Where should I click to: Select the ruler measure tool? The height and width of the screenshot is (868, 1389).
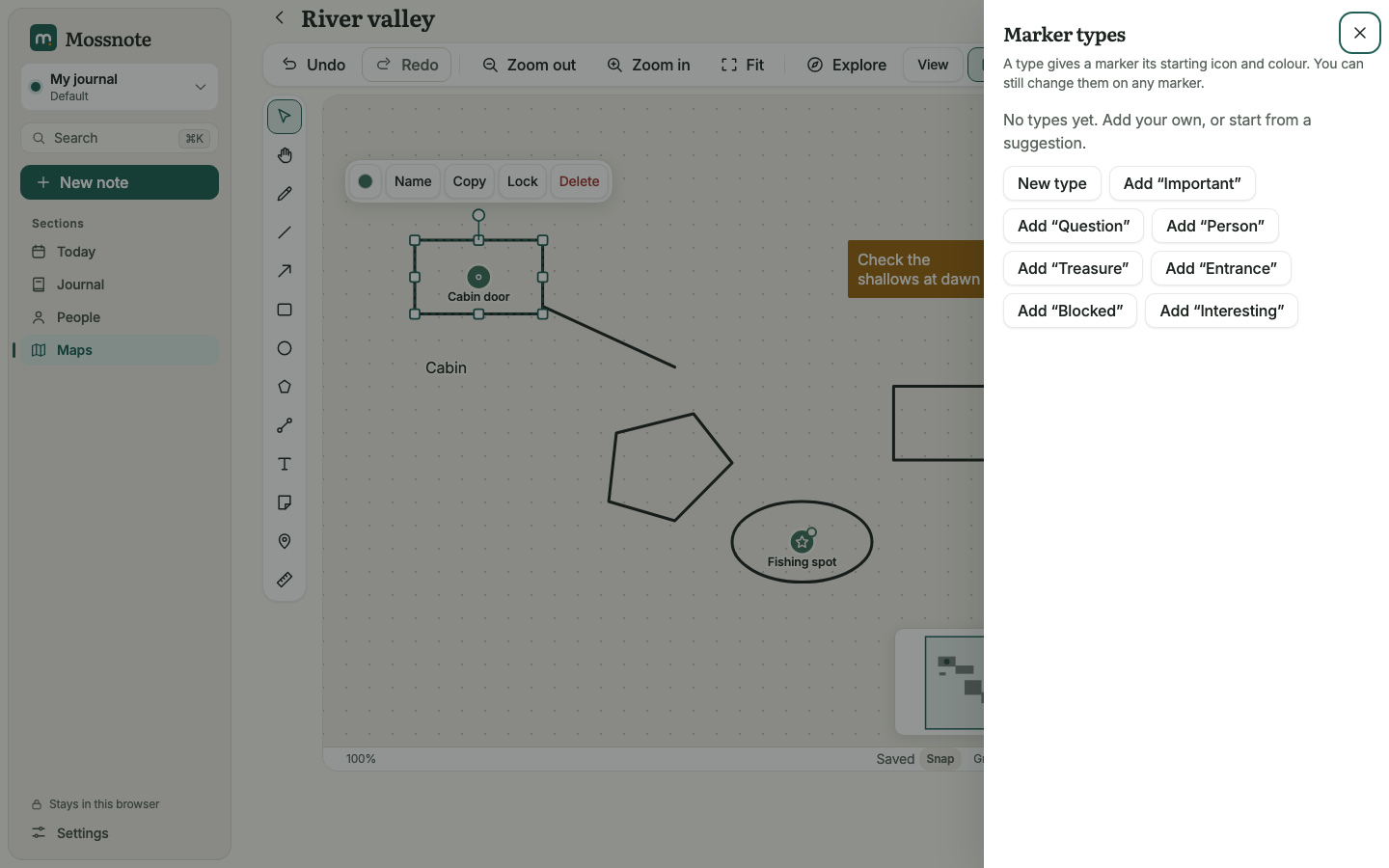point(285,580)
